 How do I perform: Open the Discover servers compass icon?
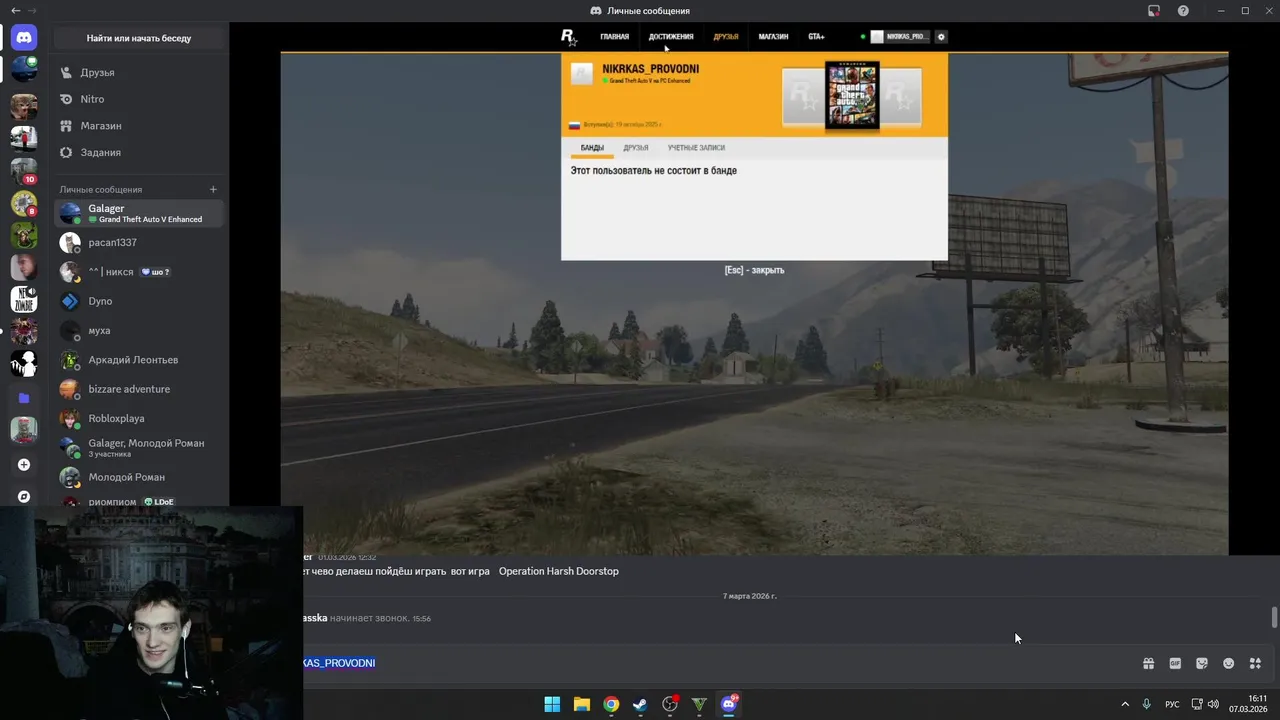(x=24, y=497)
